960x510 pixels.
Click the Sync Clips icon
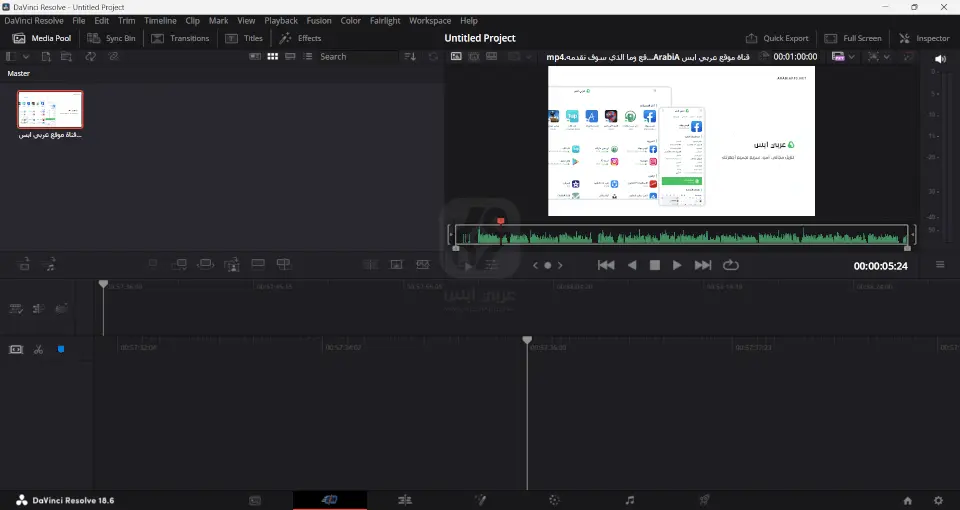(91, 56)
